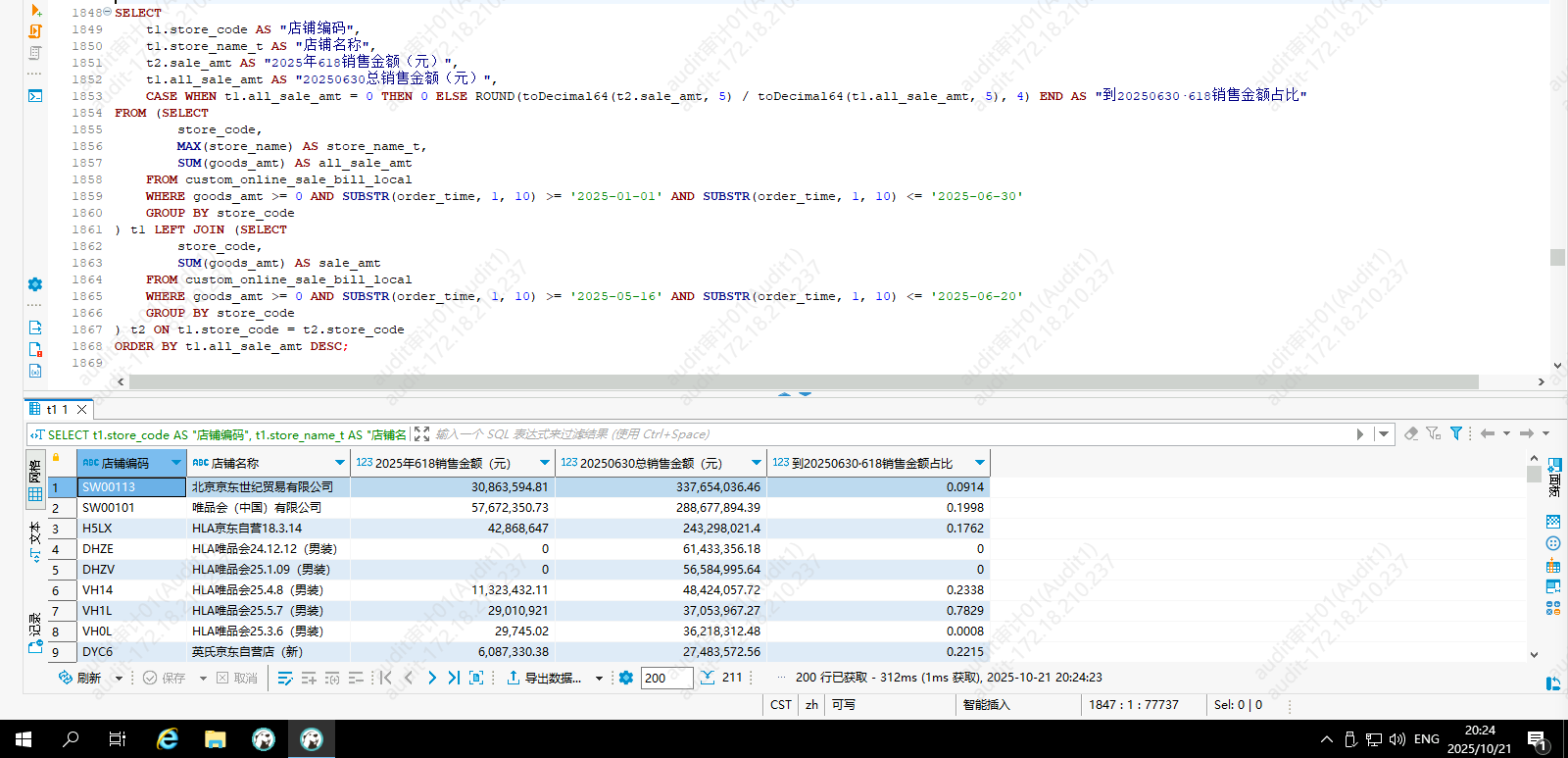Click Internet Explorer icon in taskbar
This screenshot has height=758, width=1568.
(168, 739)
